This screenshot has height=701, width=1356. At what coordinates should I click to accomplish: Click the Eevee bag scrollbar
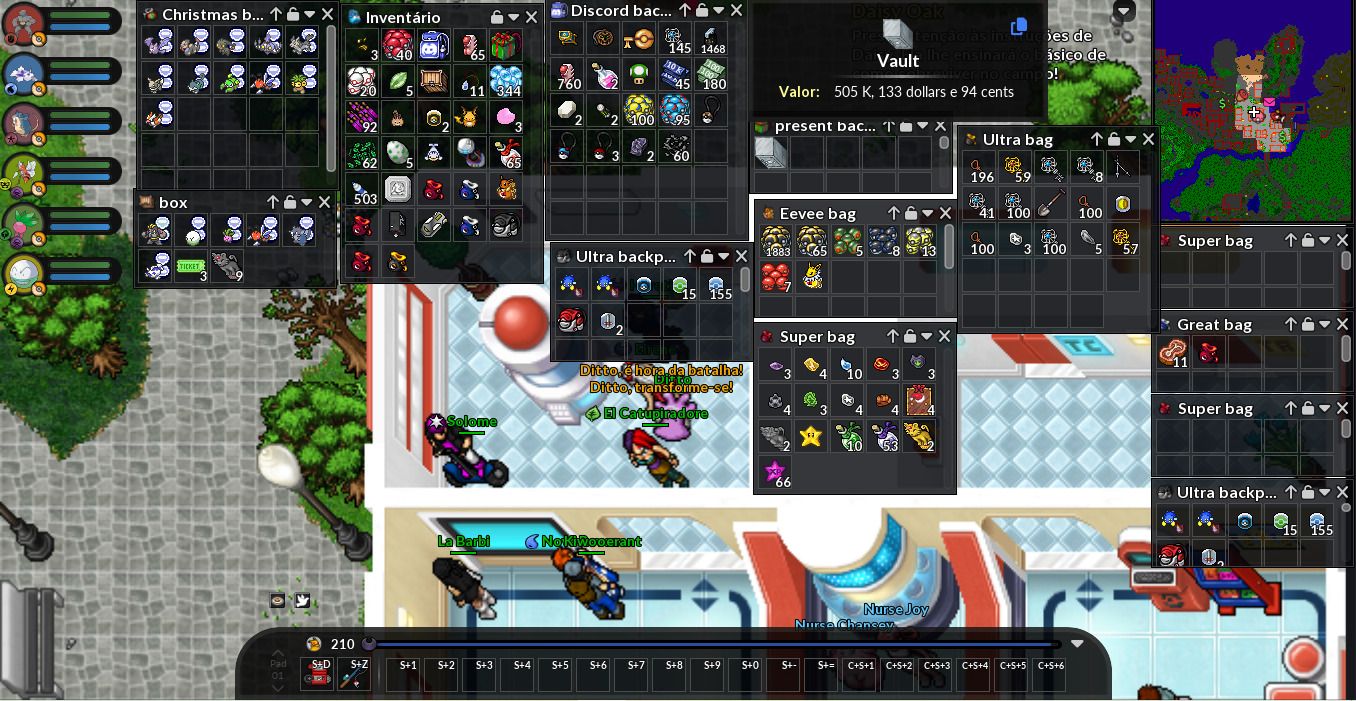(x=948, y=246)
